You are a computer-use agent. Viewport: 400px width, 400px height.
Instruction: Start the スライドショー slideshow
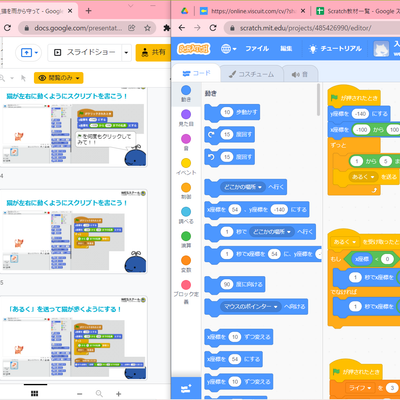click(85, 53)
